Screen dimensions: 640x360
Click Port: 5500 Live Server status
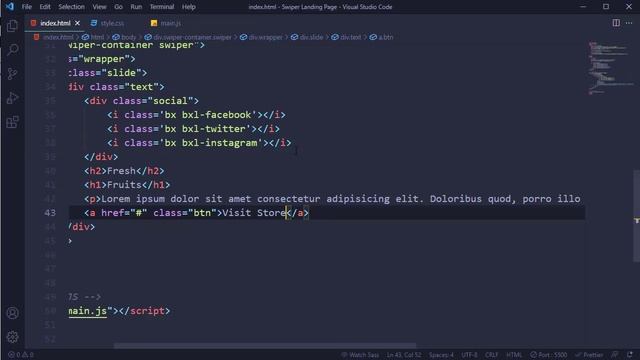click(x=549, y=355)
